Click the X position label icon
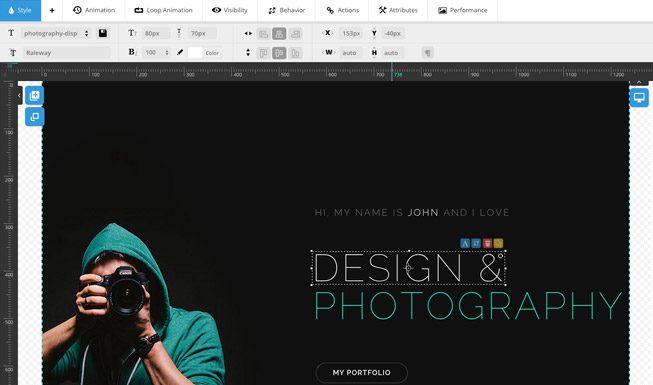Image resolution: width=653 pixels, height=385 pixels. click(328, 33)
